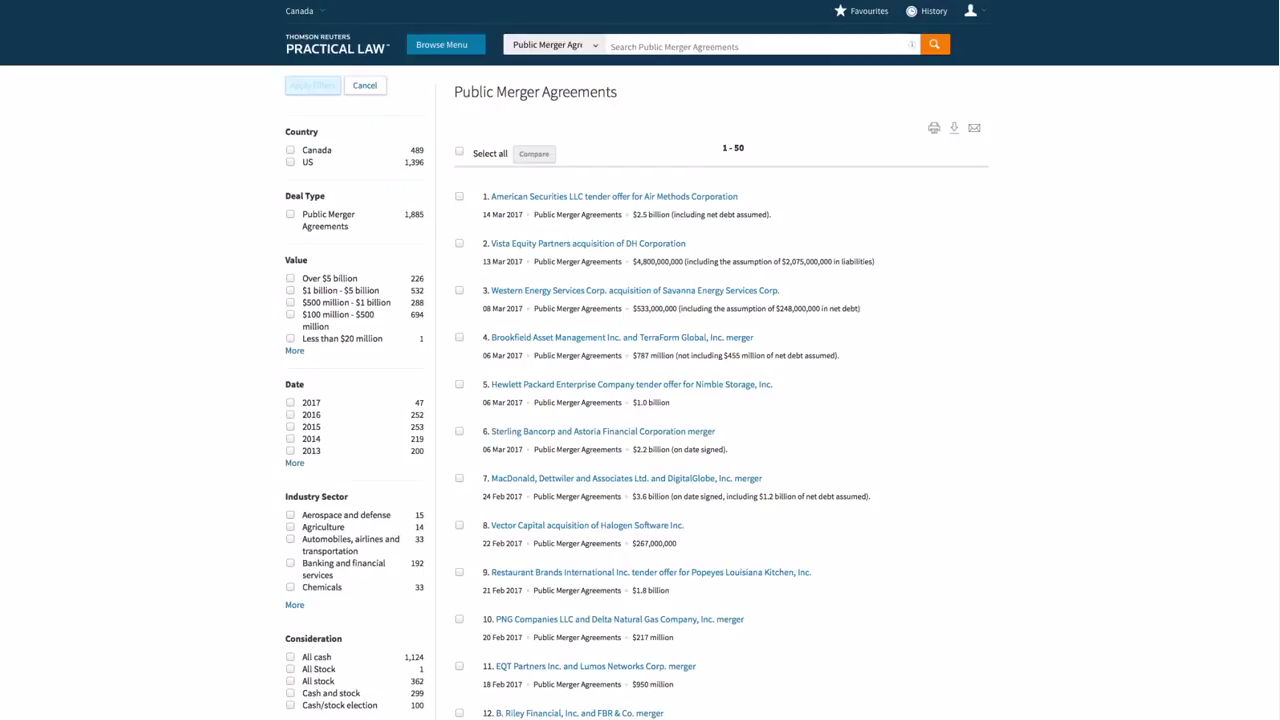
Task: Tick the Canada country checkbox
Action: tap(290, 150)
